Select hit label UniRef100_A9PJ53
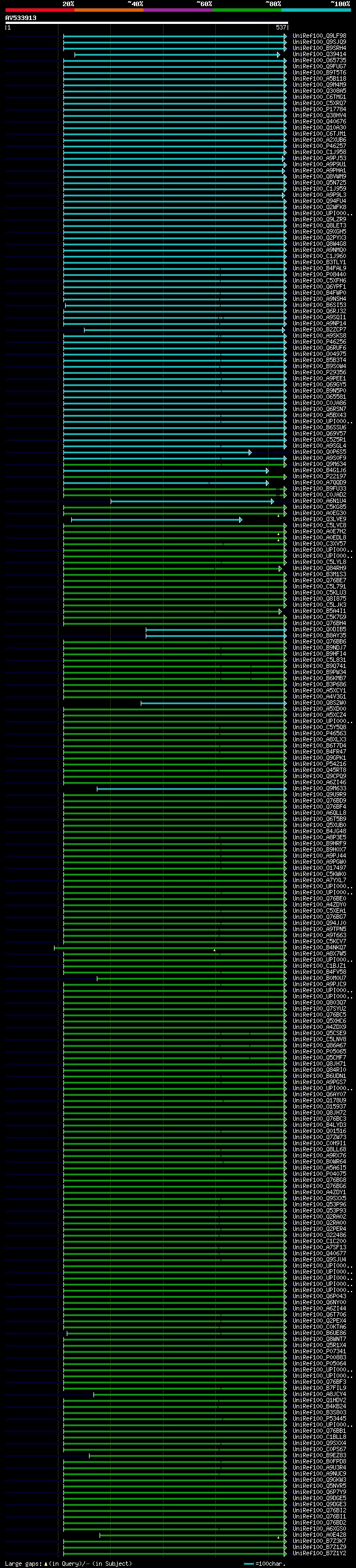The image size is (356, 1568). pos(319,159)
